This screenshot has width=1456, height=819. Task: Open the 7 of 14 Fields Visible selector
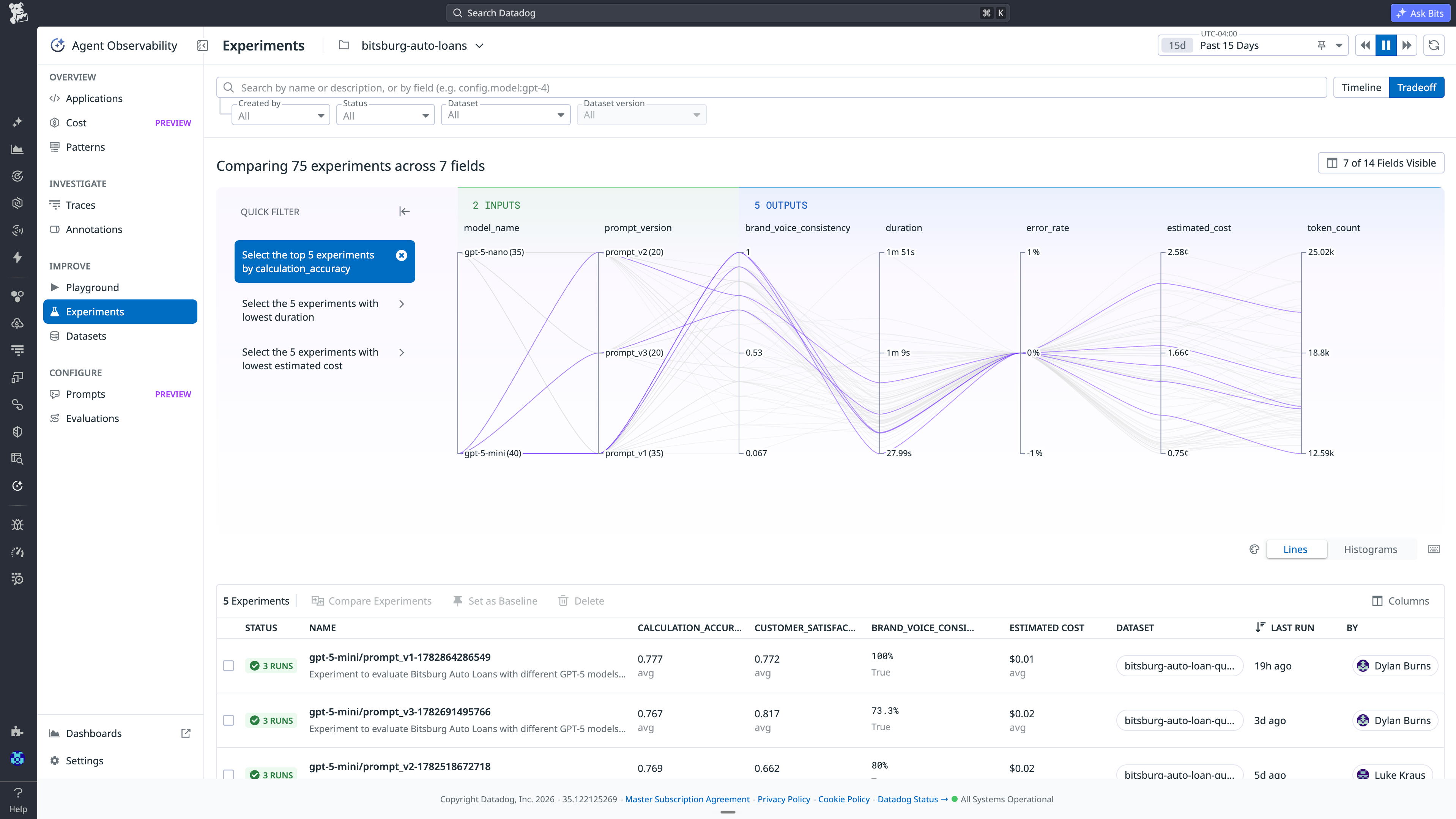[x=1381, y=163]
